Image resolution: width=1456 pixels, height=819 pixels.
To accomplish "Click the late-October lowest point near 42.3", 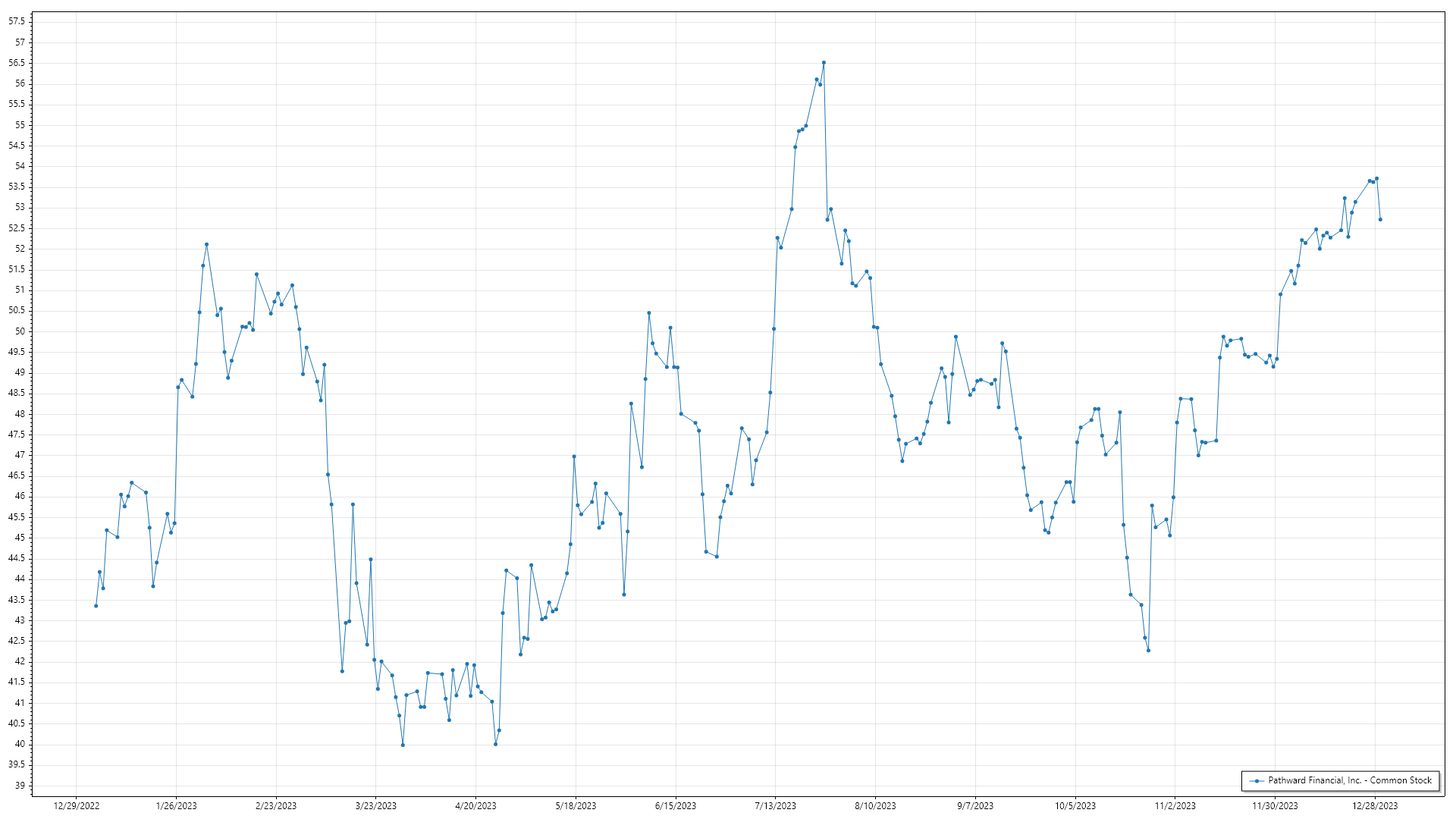I will tap(1148, 651).
